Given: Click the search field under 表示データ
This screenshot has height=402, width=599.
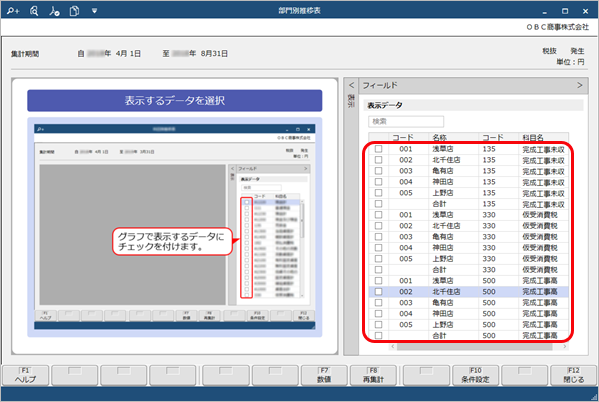Looking at the screenshot, I should click(406, 122).
